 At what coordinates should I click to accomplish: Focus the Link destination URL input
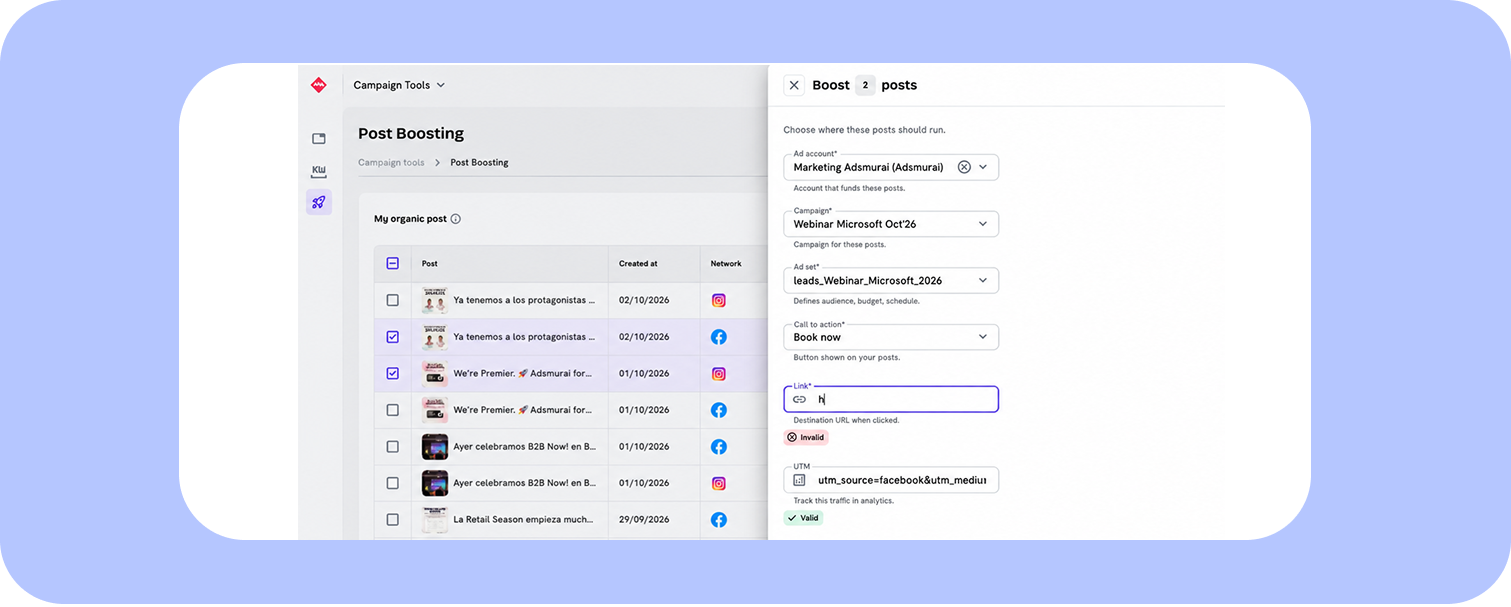[891, 399]
